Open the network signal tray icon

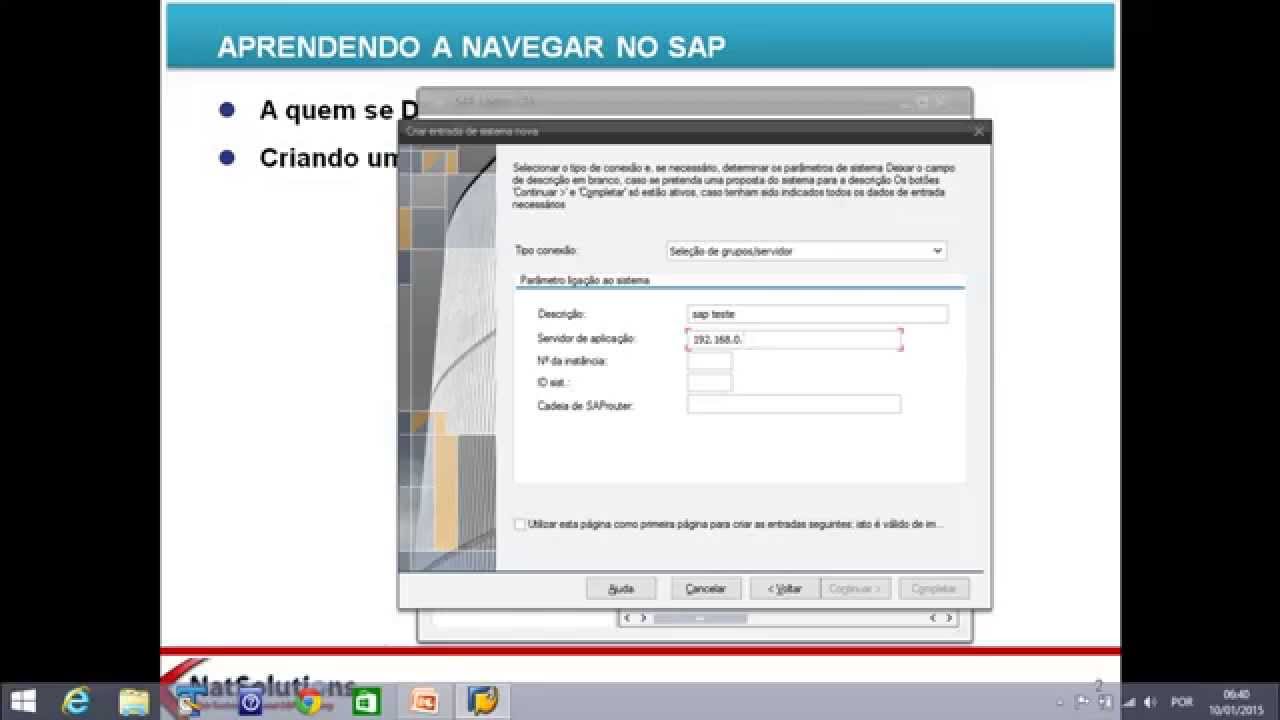pos(1129,702)
